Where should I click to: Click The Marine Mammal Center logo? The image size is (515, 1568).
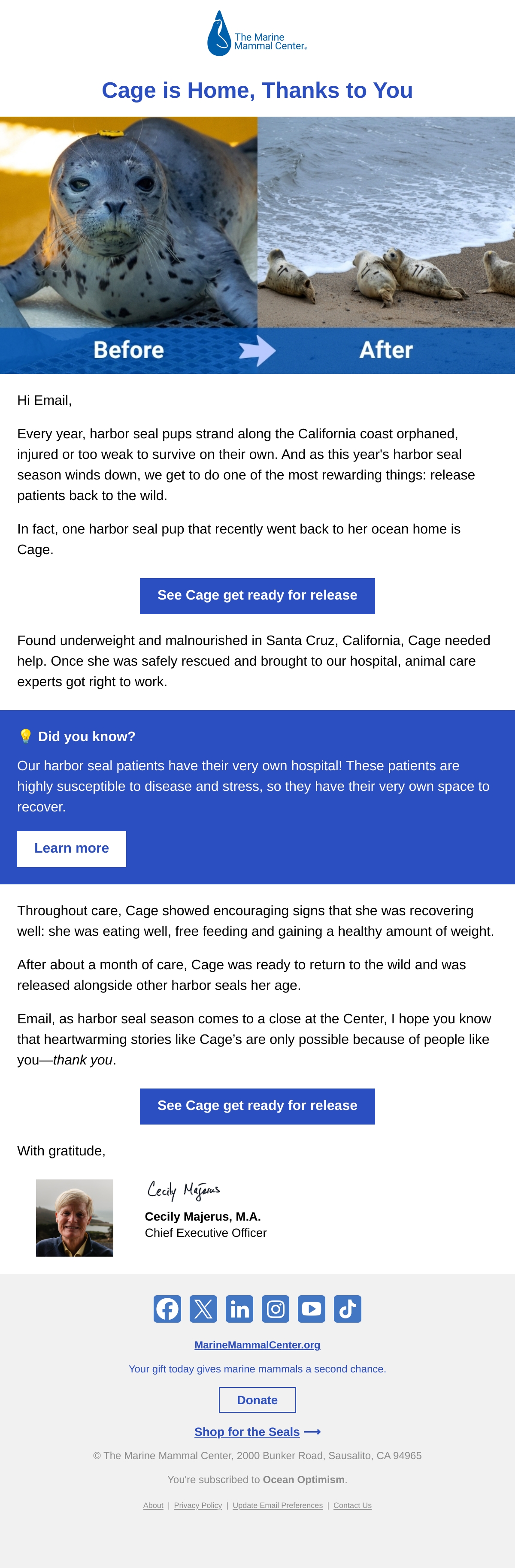pos(257,33)
